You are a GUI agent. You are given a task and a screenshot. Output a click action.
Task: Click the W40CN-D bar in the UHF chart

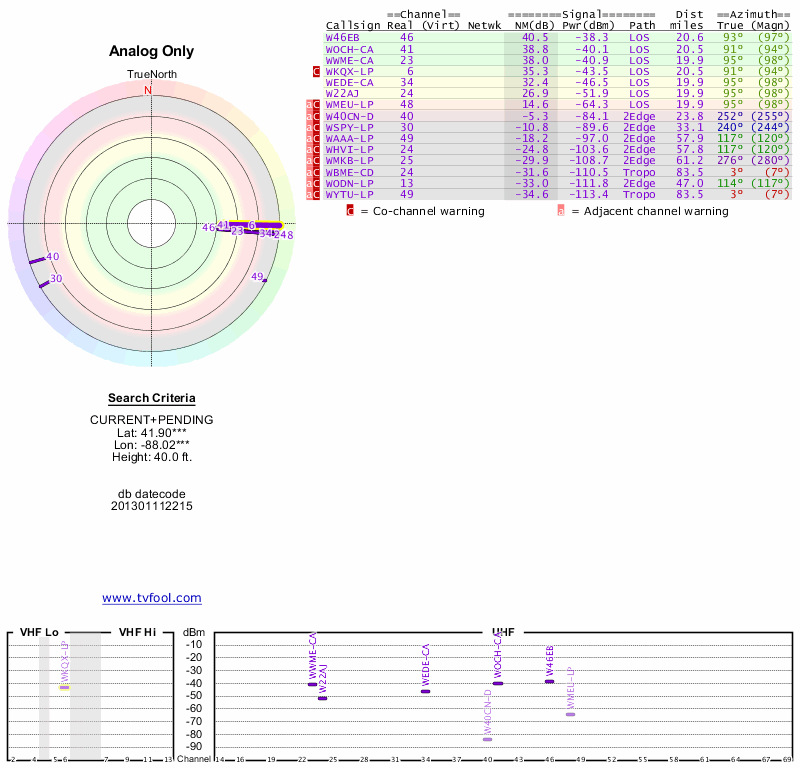pyautogui.click(x=487, y=739)
